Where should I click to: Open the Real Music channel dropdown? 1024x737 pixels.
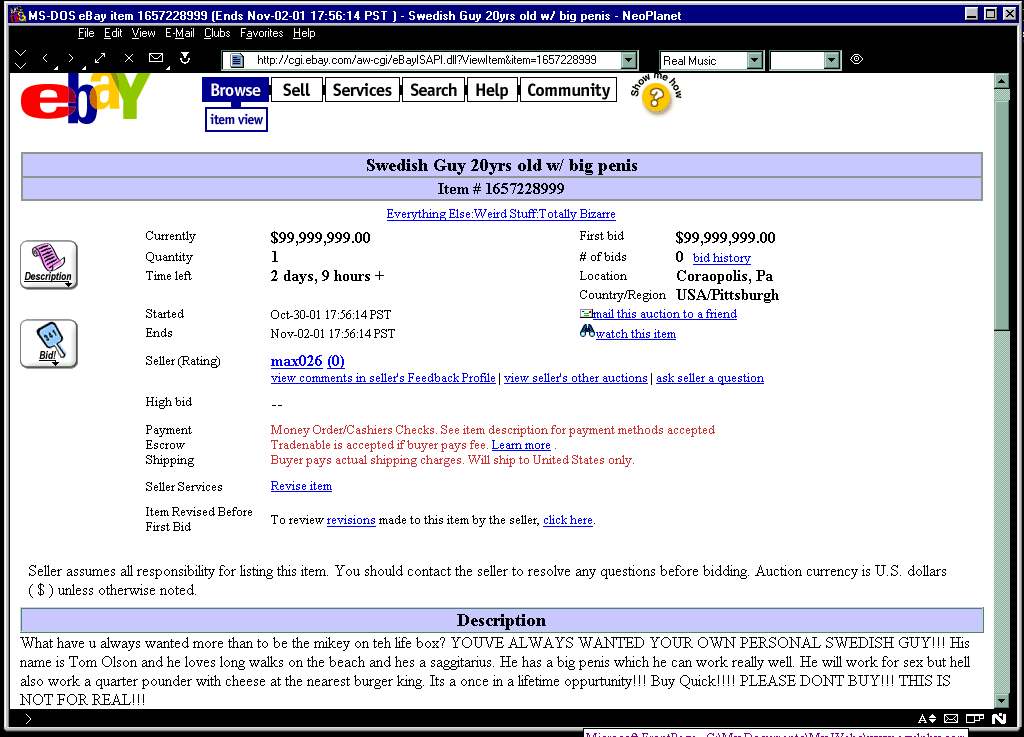(754, 60)
